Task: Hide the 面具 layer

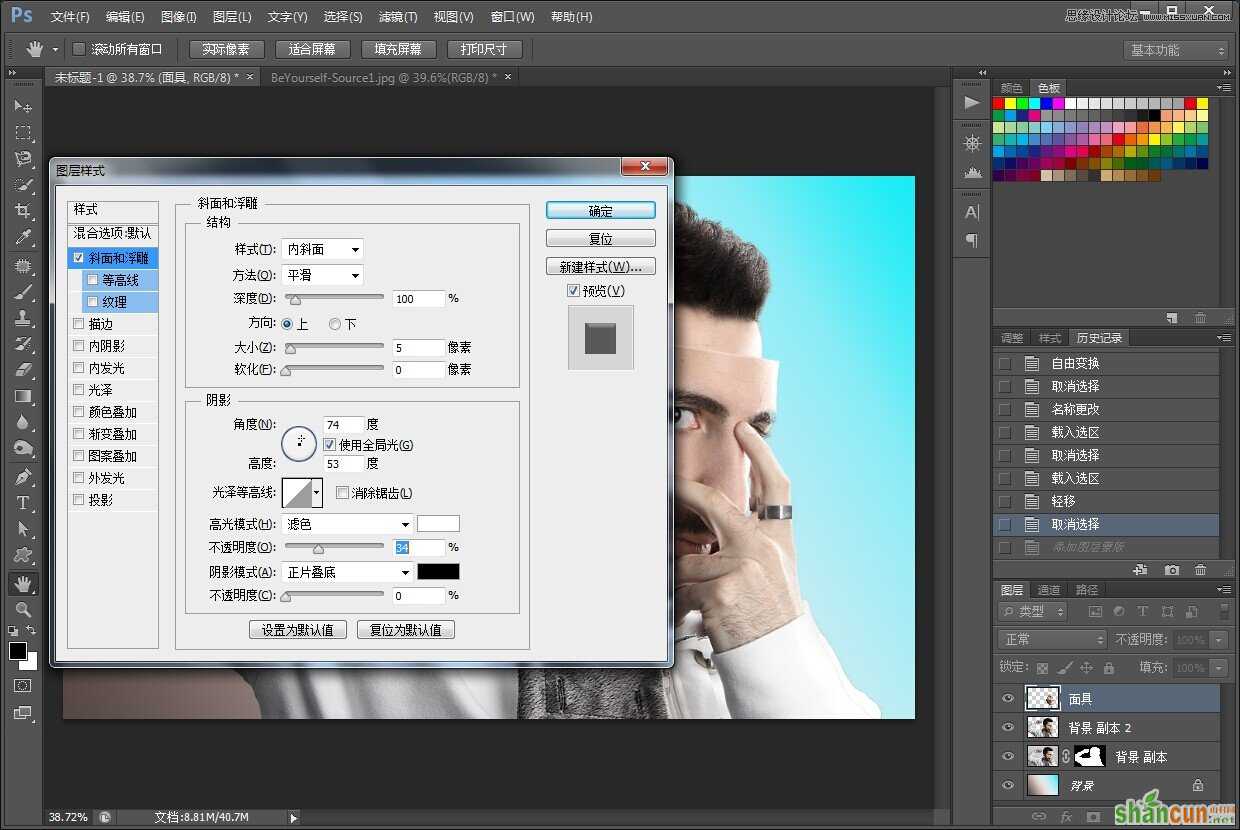Action: point(1008,699)
